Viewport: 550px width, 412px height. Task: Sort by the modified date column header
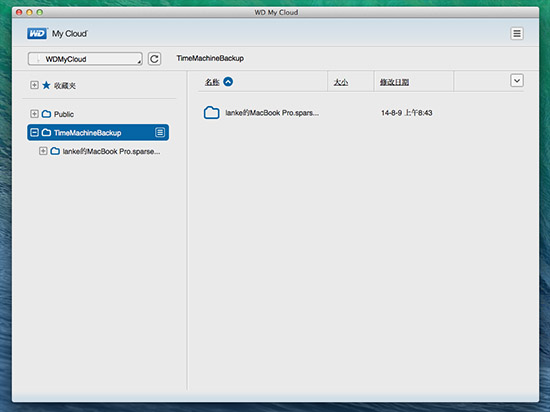394,82
